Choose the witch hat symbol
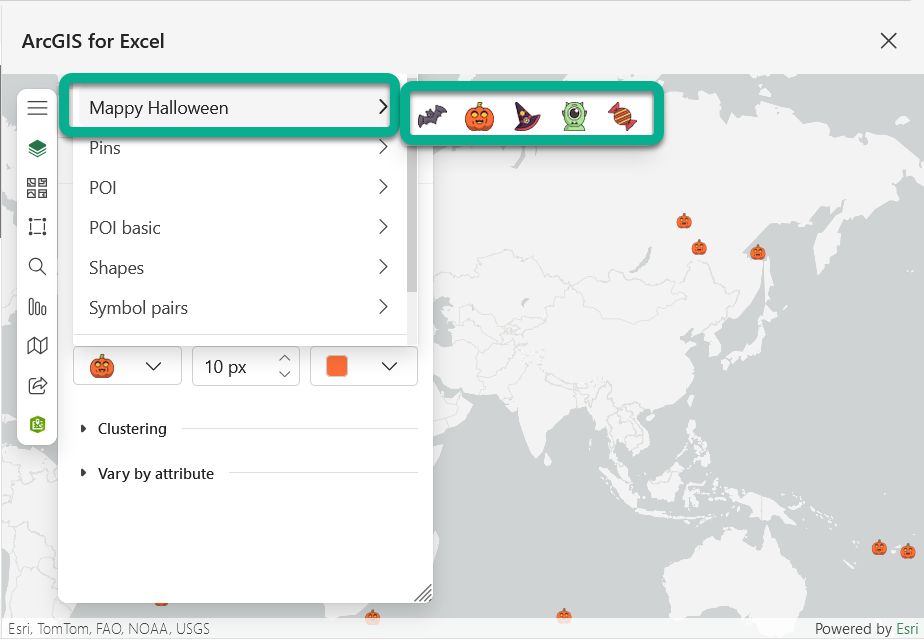This screenshot has height=640, width=924. (525, 113)
